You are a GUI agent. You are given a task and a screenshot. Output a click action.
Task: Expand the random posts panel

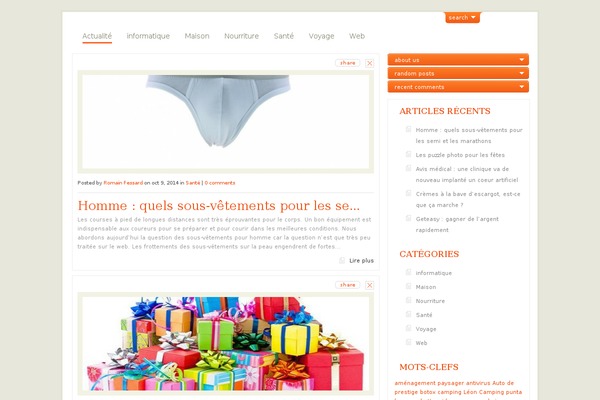click(458, 73)
